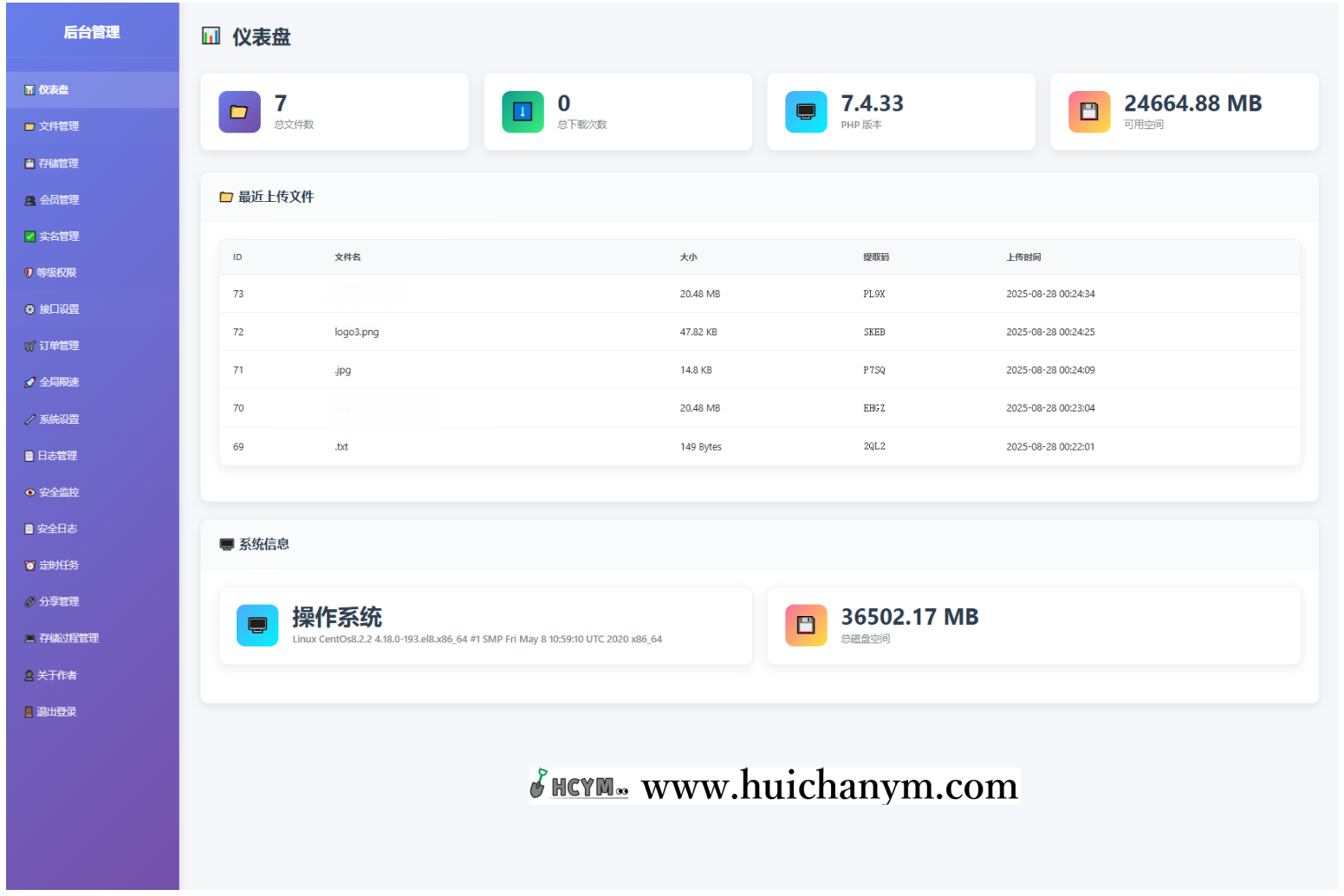Select the 仪表盘 dashboard menu item
Viewport: 1344px width, 896px height.
point(55,89)
